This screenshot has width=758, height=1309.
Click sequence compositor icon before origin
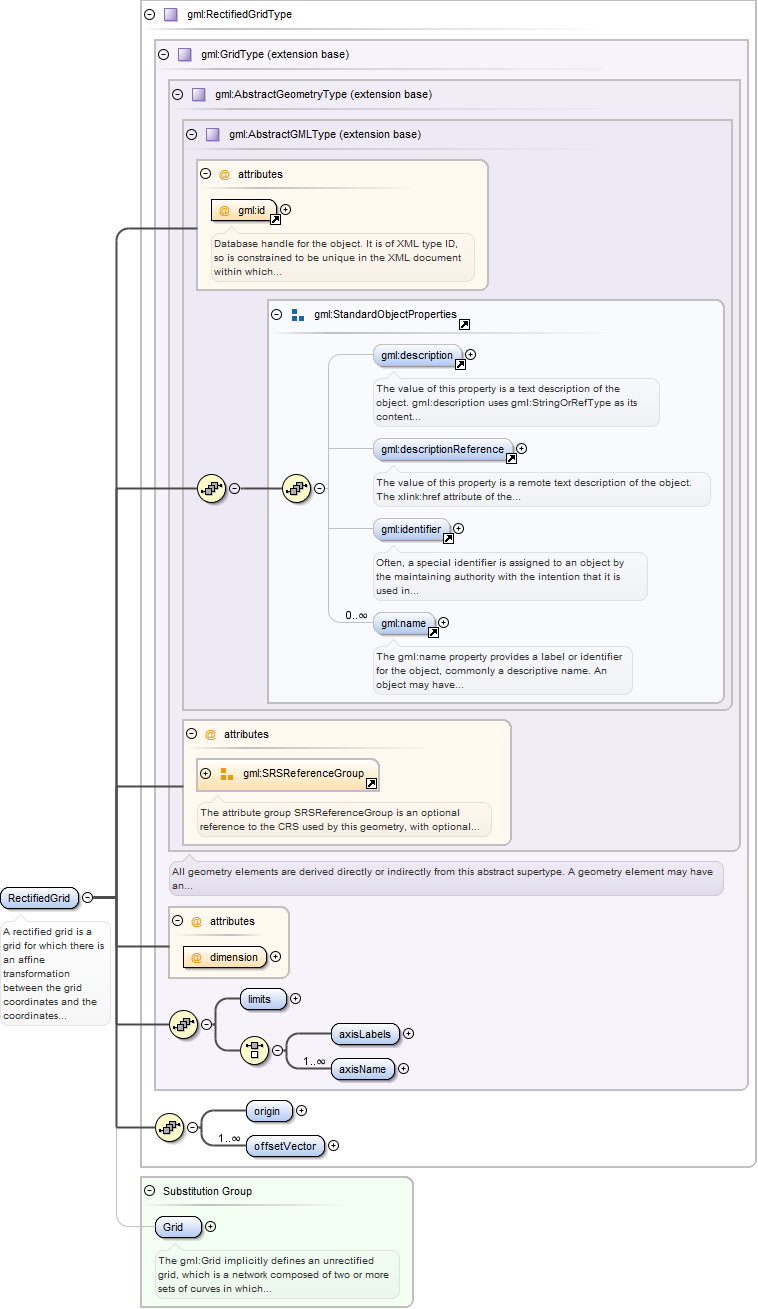pos(171,1127)
